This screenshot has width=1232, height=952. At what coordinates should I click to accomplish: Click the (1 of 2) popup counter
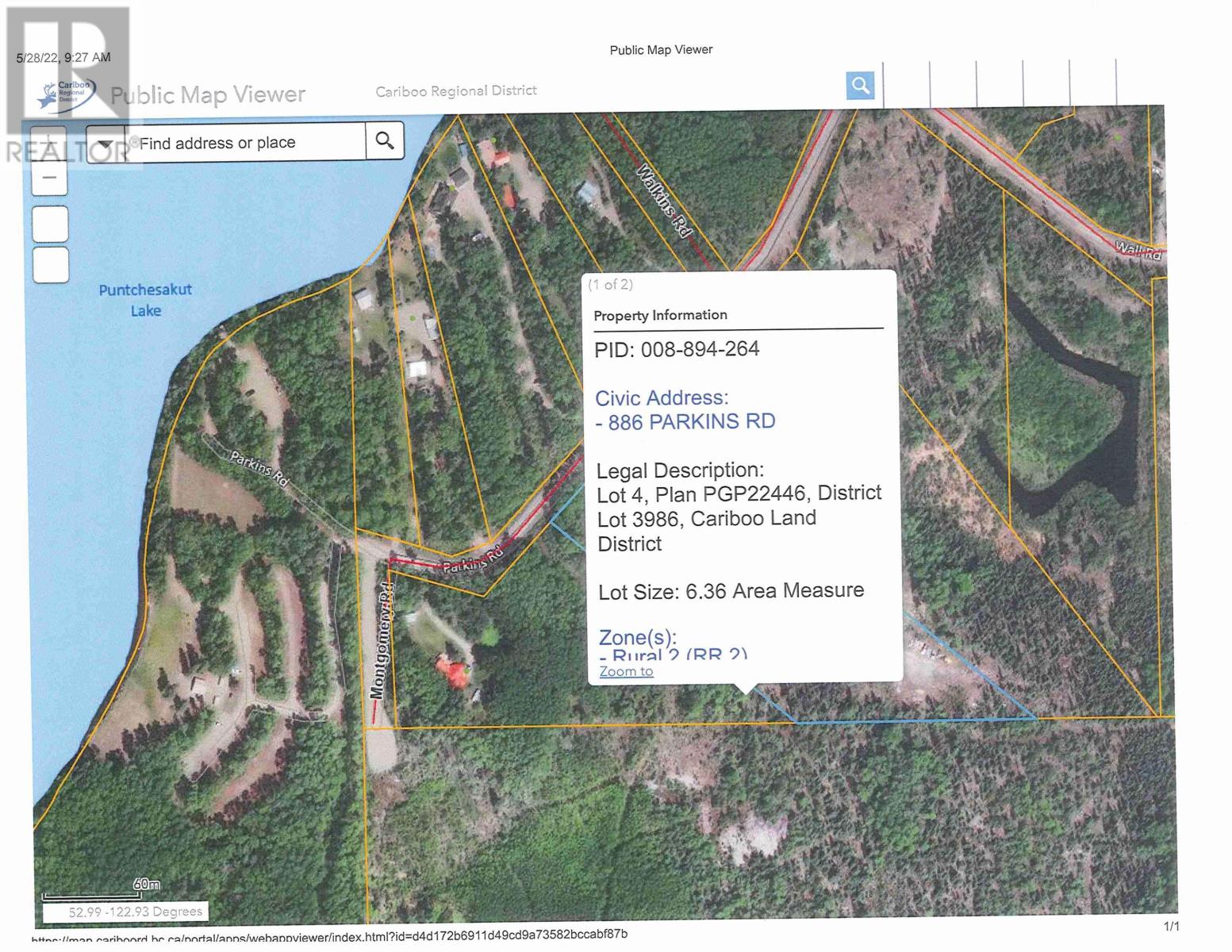611,284
